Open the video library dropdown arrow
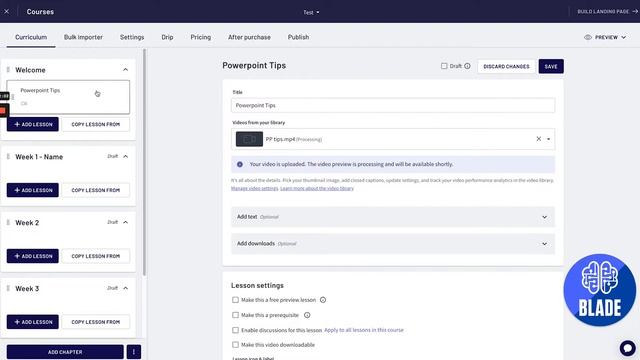 point(549,139)
